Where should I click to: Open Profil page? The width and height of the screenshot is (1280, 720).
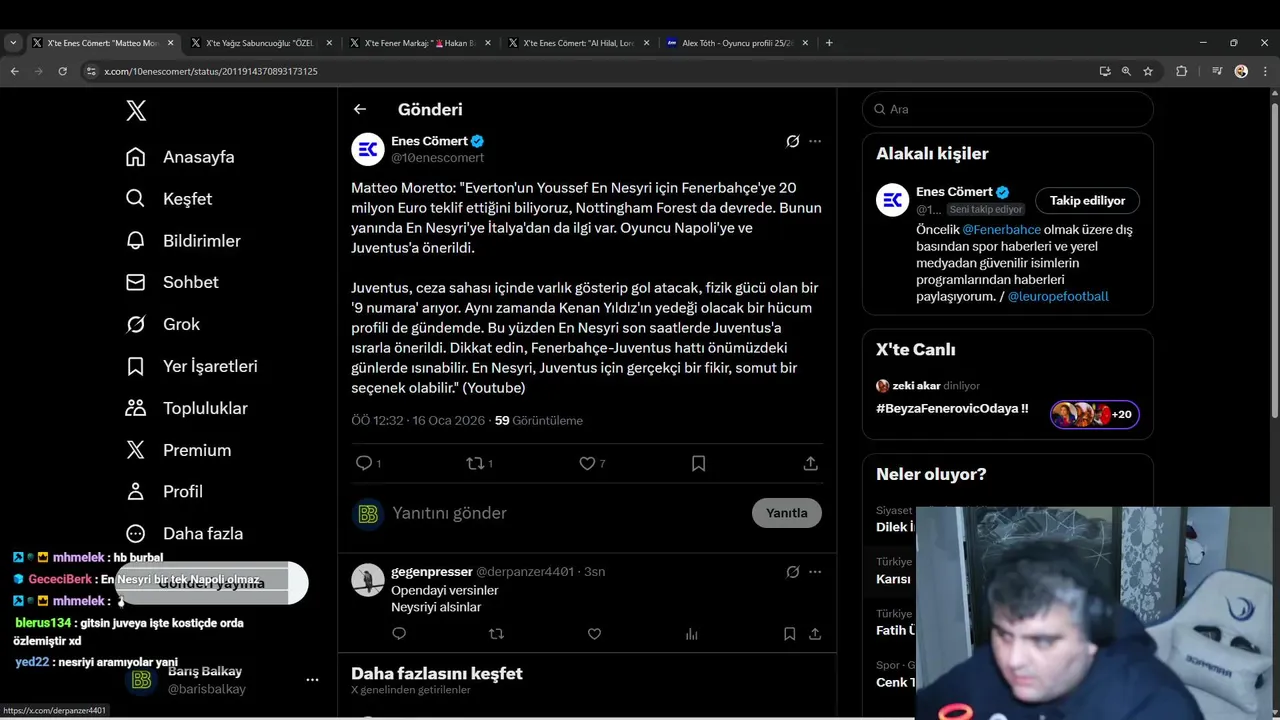[x=164, y=491]
